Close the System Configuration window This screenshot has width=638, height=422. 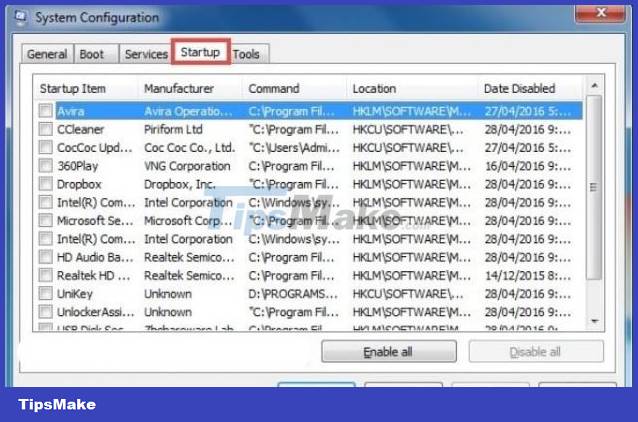[x=600, y=13]
